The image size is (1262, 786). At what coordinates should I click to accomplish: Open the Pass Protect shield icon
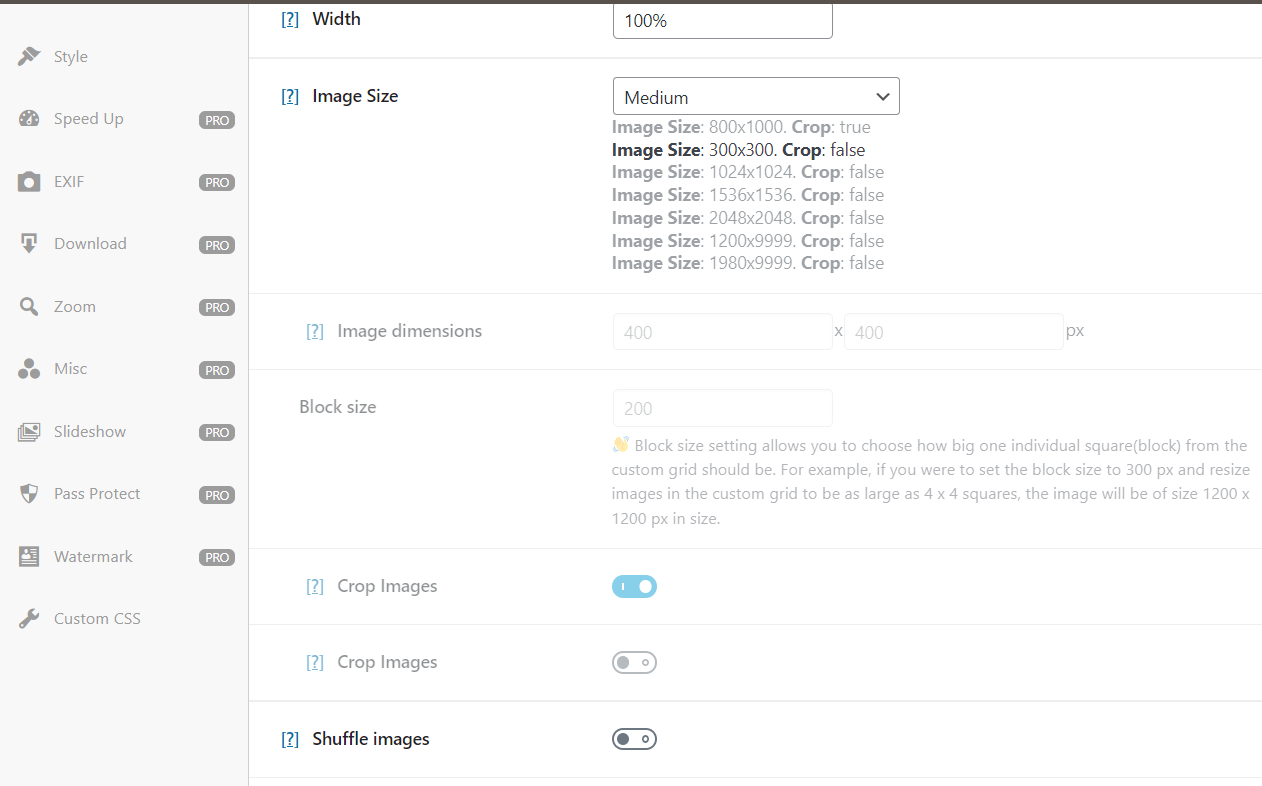click(27, 493)
